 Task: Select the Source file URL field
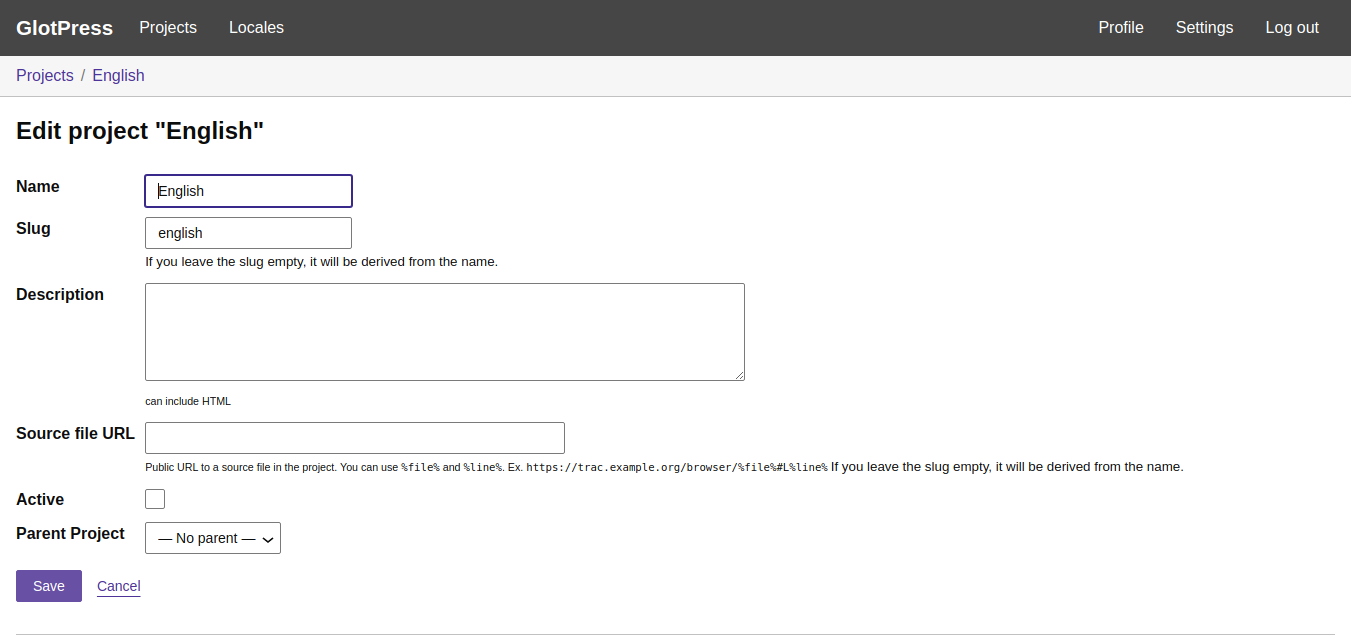point(355,438)
